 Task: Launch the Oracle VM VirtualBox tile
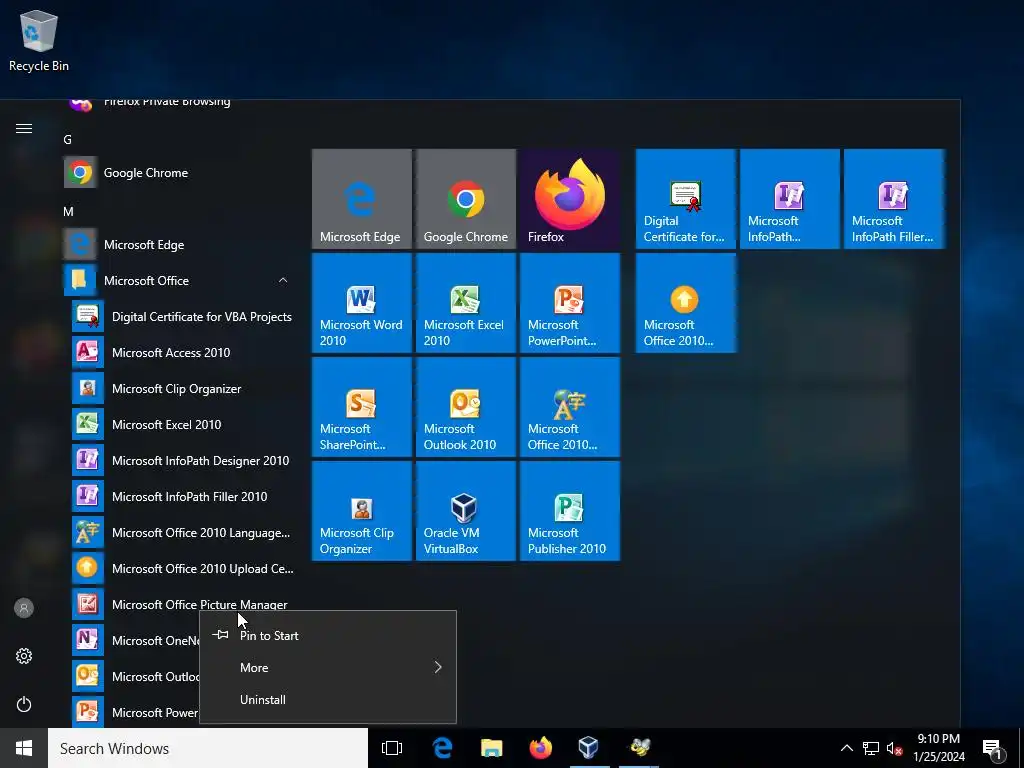(466, 511)
